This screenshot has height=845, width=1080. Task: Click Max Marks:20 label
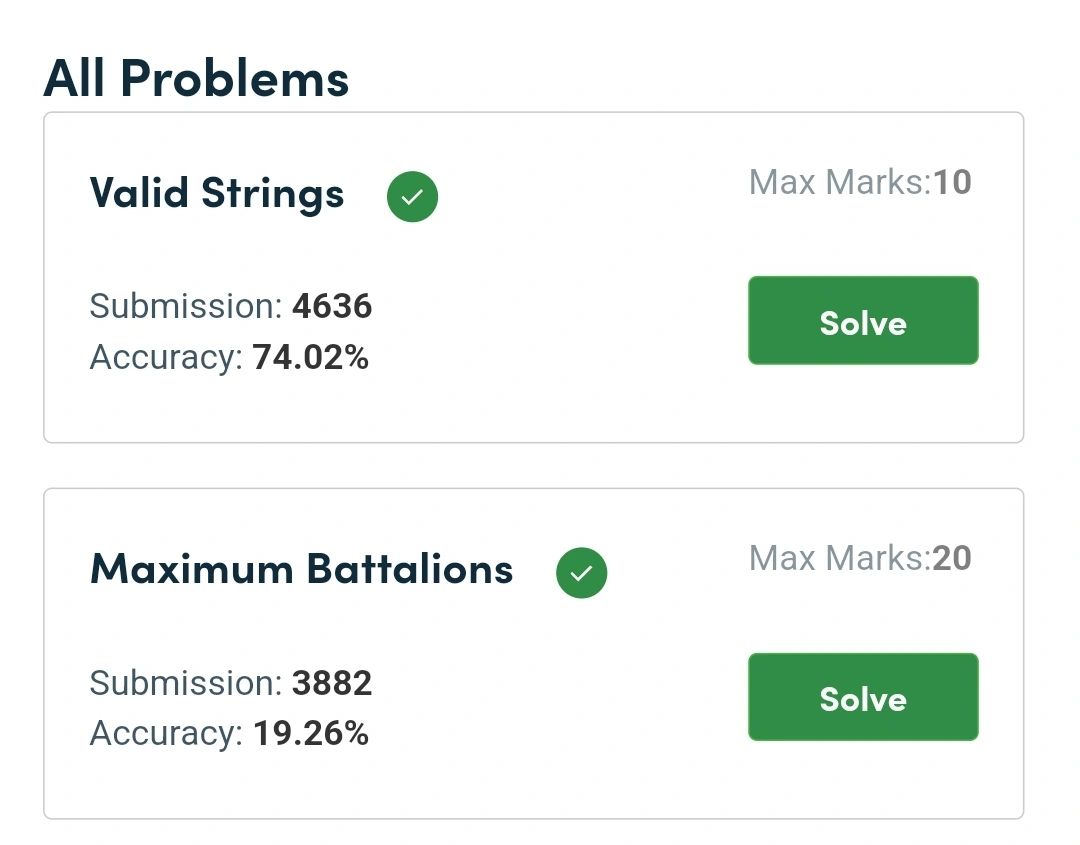click(860, 558)
